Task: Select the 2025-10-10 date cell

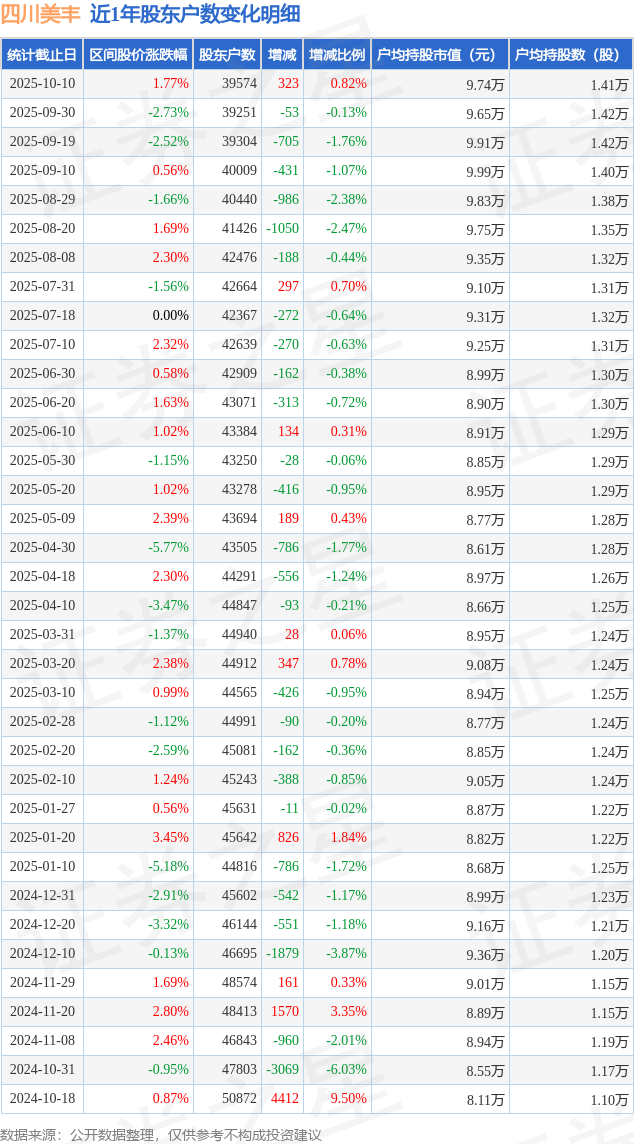Action: pyautogui.click(x=42, y=84)
